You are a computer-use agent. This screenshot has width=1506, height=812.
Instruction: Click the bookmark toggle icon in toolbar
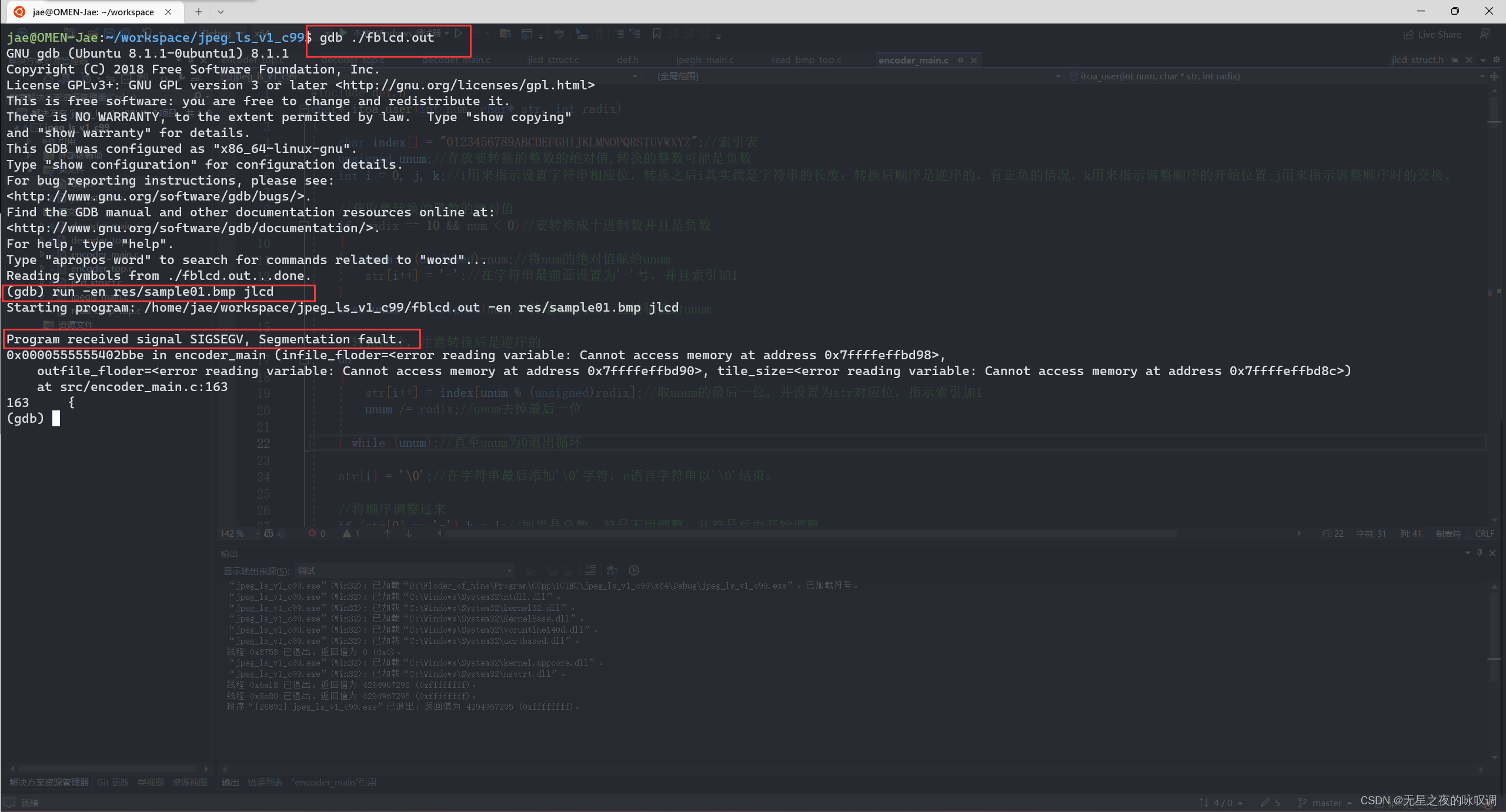(657, 34)
